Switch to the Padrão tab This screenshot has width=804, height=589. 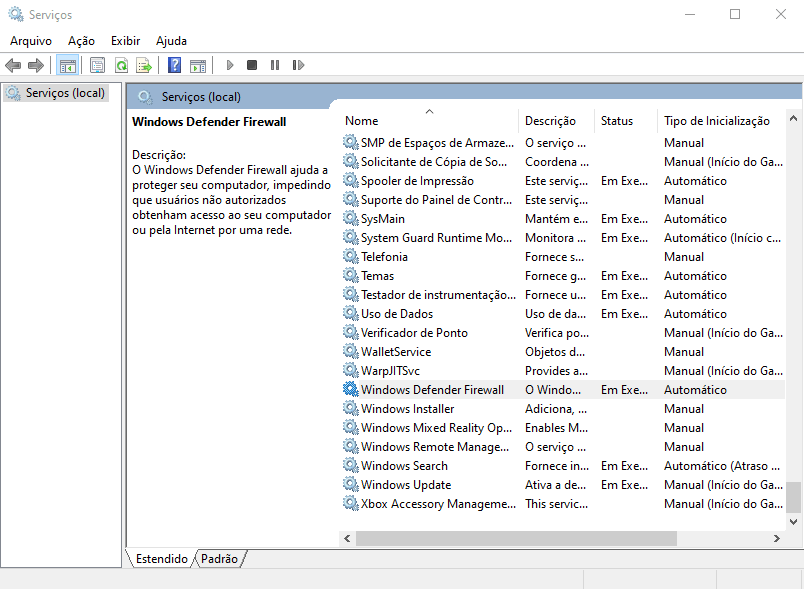coord(219,559)
